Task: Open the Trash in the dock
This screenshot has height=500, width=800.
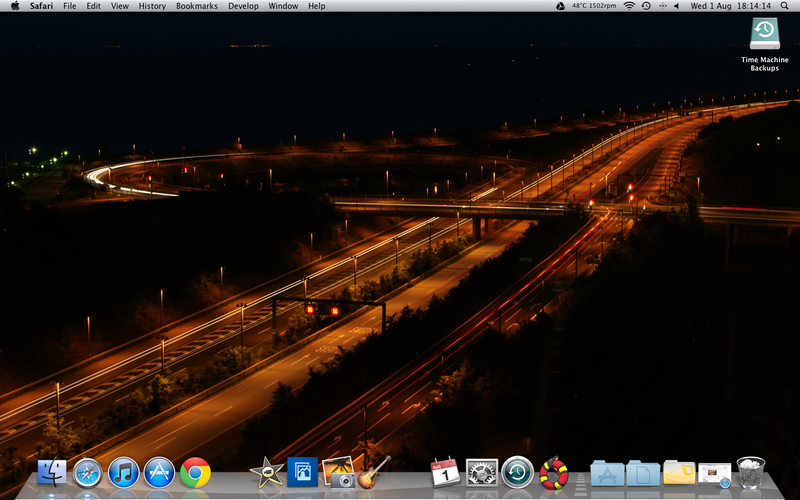Action: click(750, 471)
